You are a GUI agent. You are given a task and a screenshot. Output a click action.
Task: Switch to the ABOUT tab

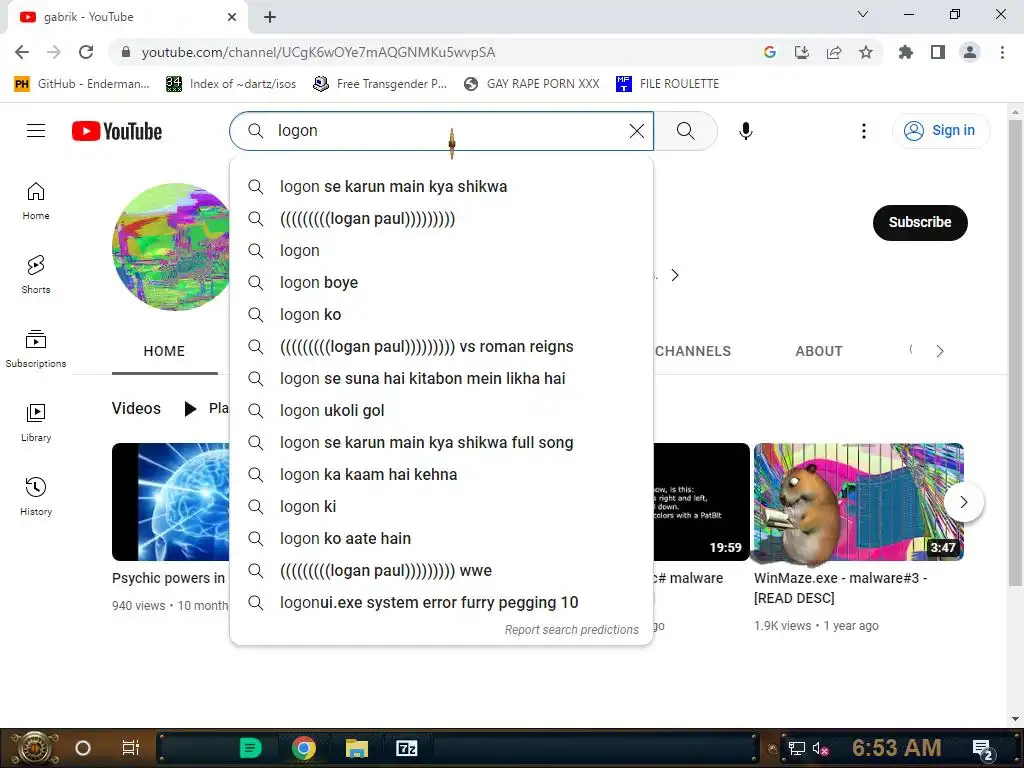point(819,351)
